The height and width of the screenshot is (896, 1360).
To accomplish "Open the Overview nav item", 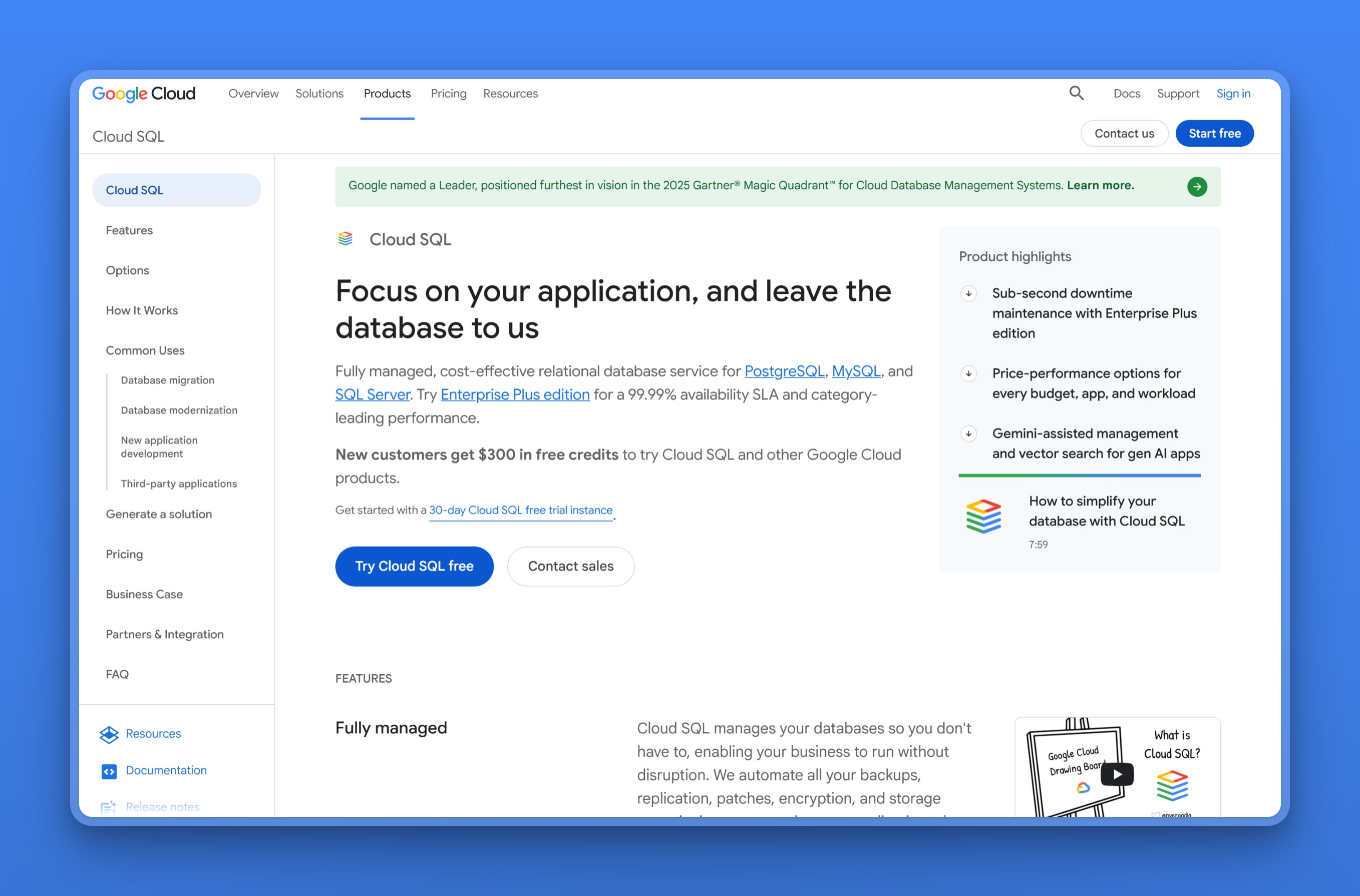I will (253, 93).
